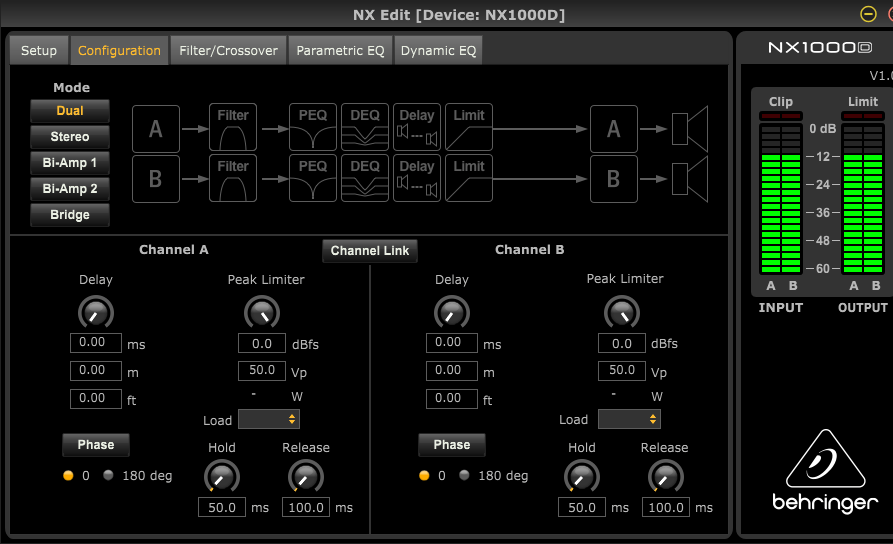Open the Dynamic EQ tab
The image size is (893, 544).
click(x=439, y=50)
